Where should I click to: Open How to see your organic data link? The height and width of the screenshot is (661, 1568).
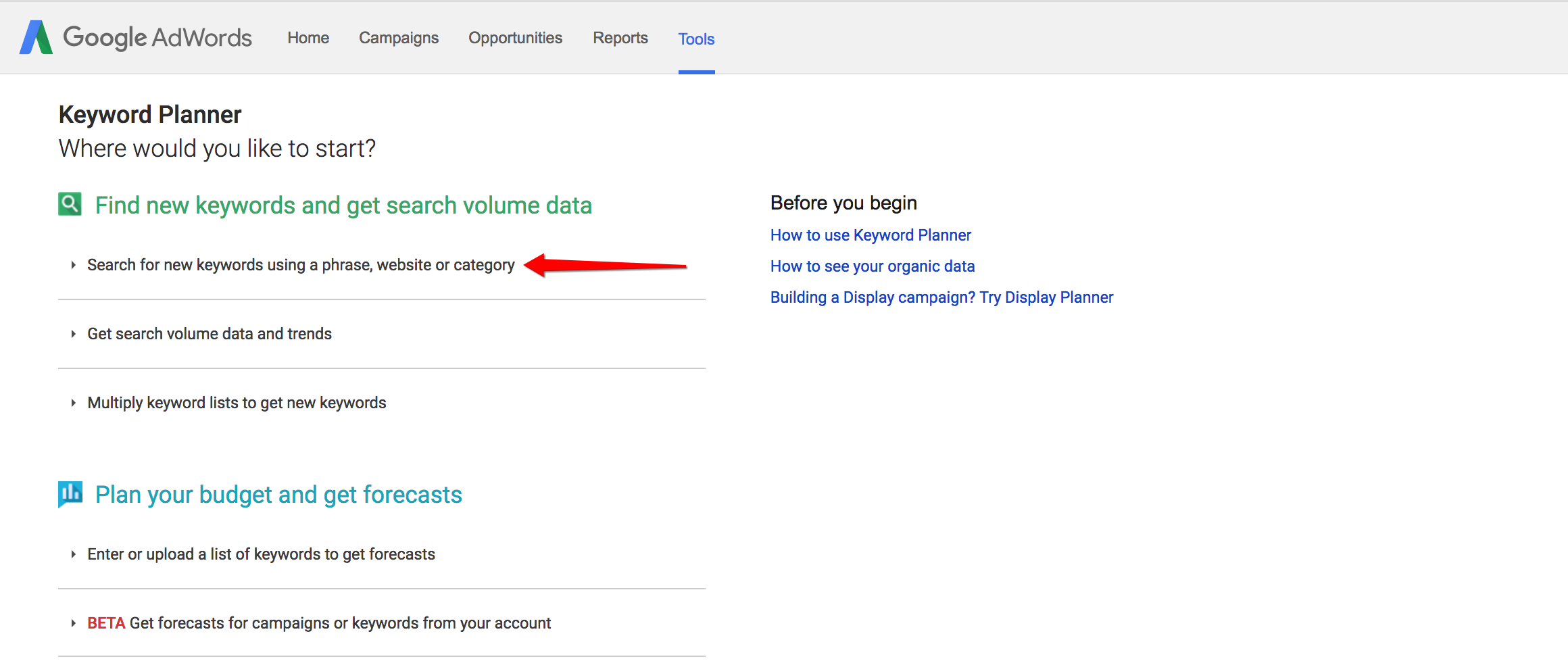[x=873, y=266]
